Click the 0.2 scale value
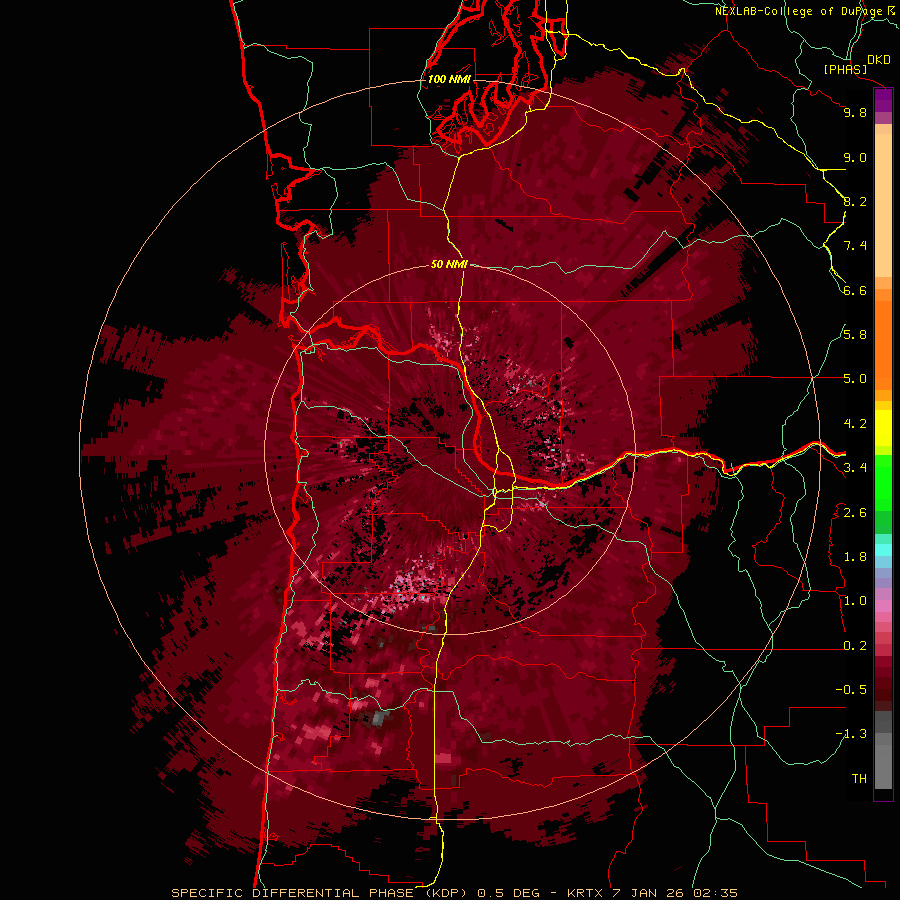The image size is (900, 900). point(855,646)
